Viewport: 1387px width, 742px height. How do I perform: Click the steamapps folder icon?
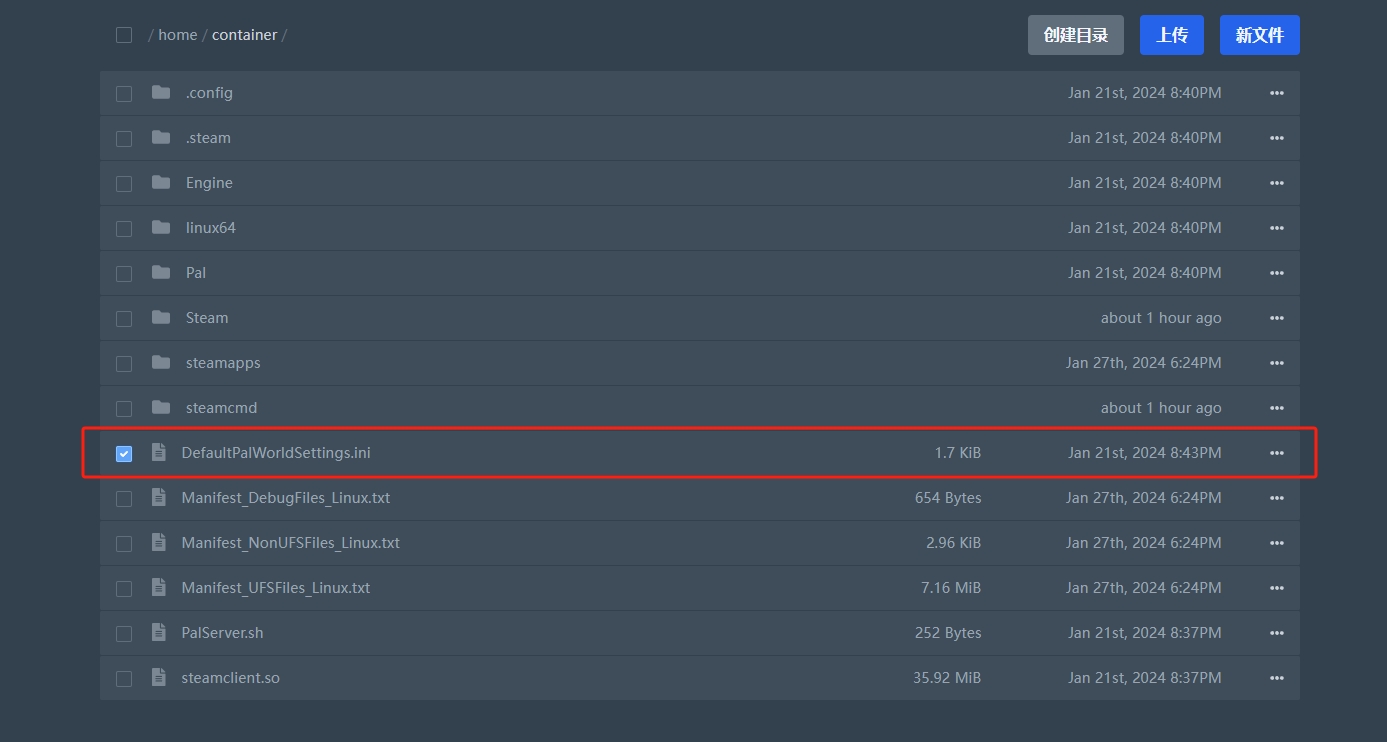(x=161, y=362)
